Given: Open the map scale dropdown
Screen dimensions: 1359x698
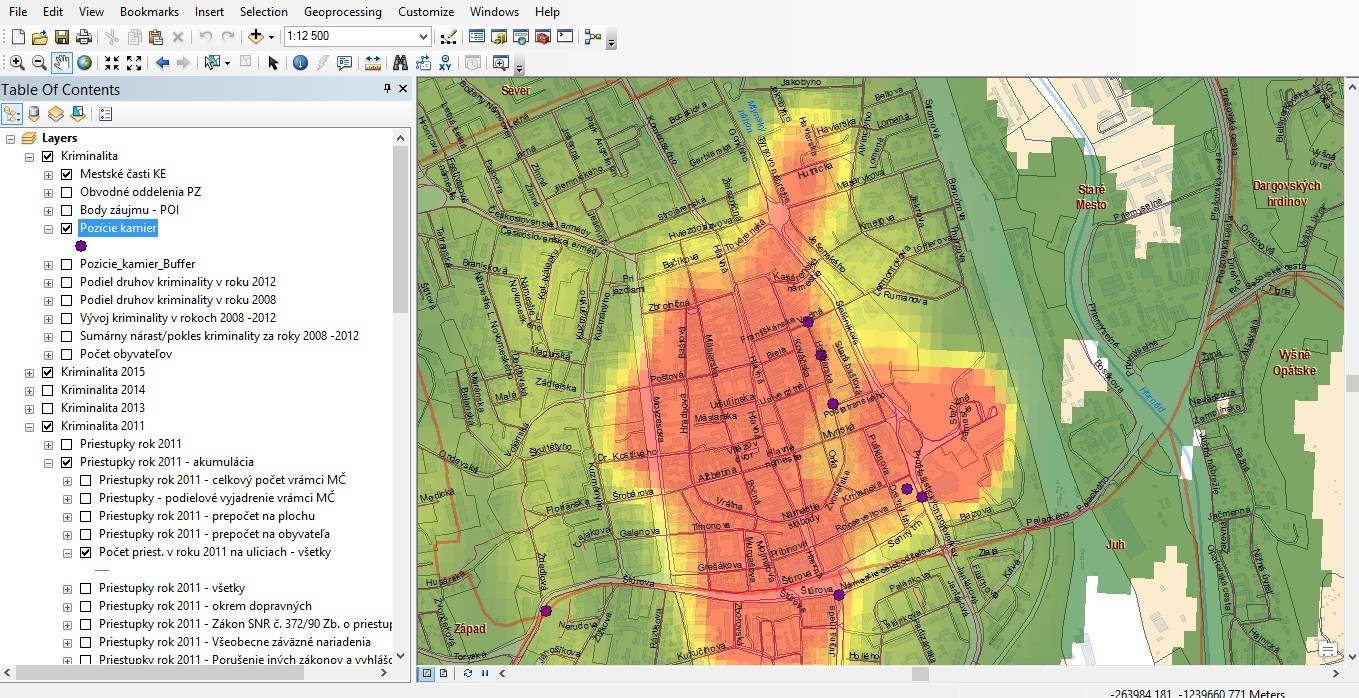Looking at the screenshot, I should point(424,37).
